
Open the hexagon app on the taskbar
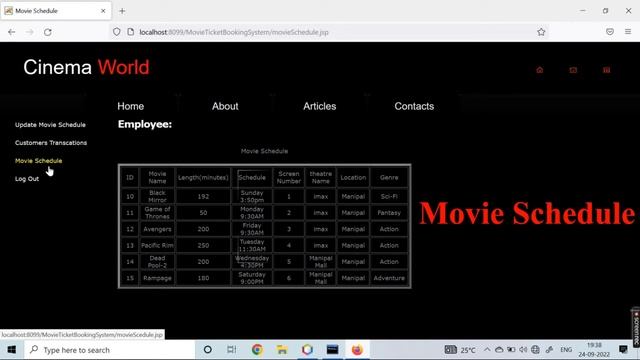click(x=307, y=350)
